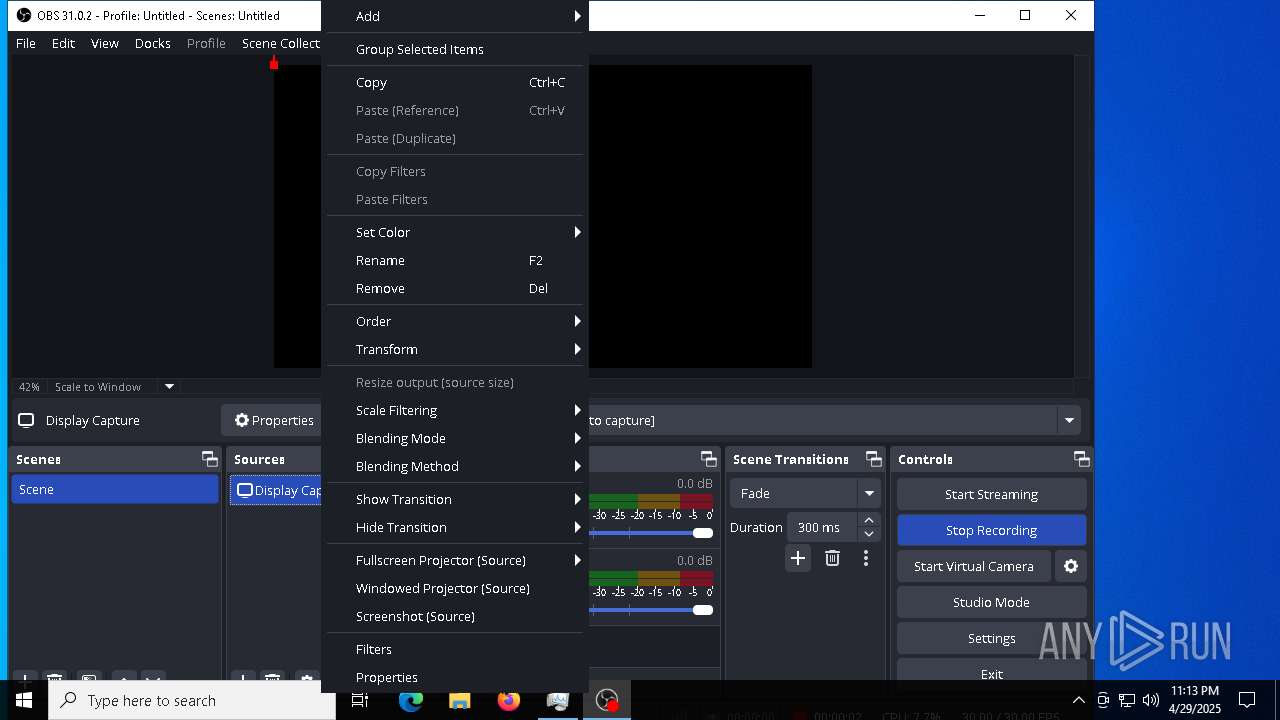Viewport: 1280px width, 720px height.
Task: Select Screenshot (Source) entry
Action: [455, 616]
